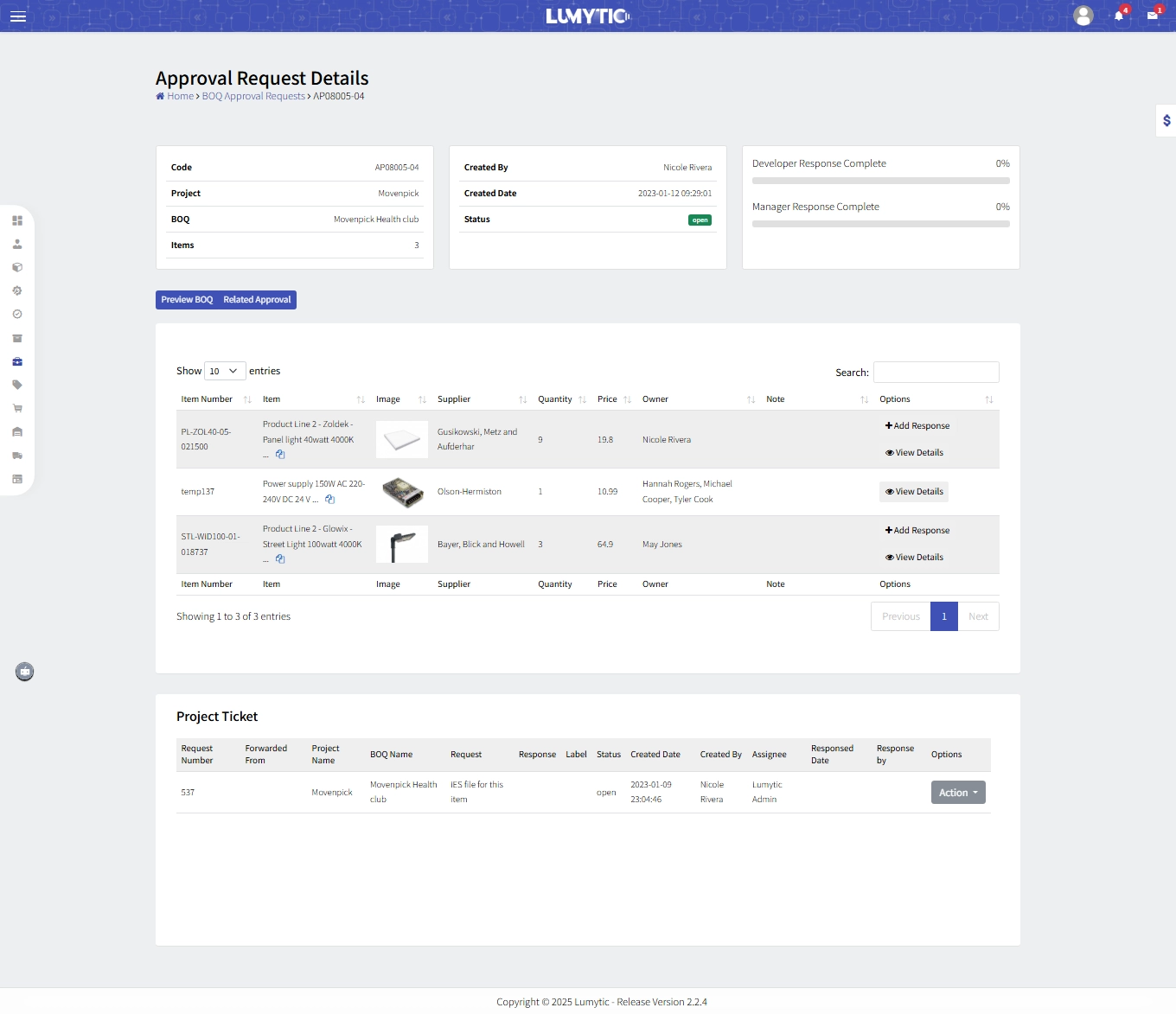Copy the PL-ZOL40-05-021500 item description

tap(280, 454)
